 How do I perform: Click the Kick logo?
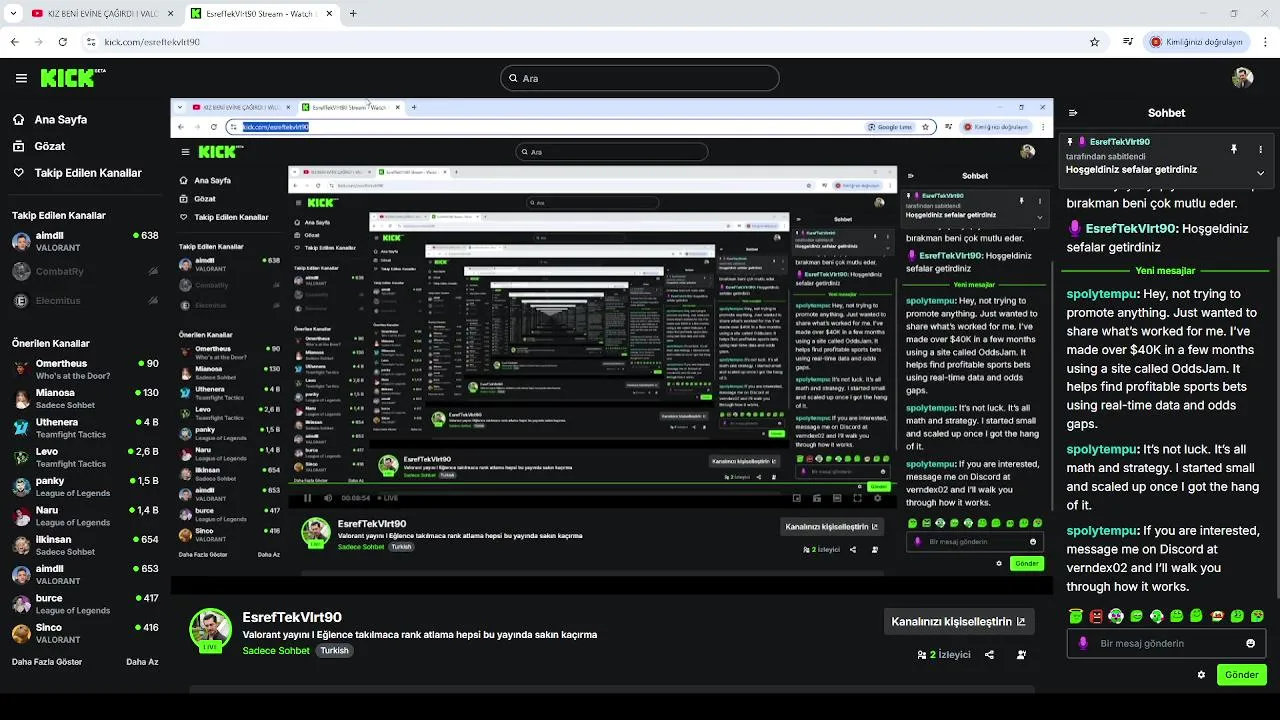coord(73,78)
